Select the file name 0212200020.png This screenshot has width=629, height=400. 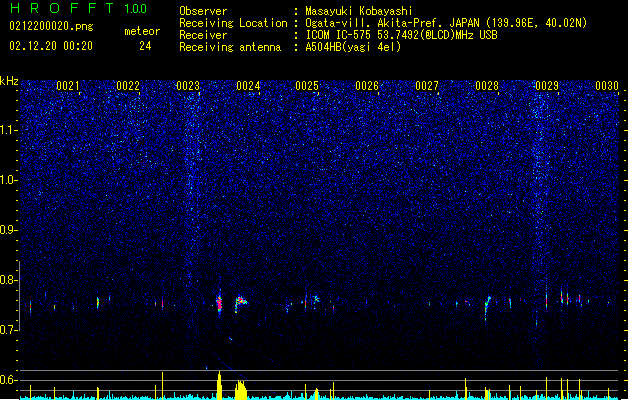tap(51, 27)
